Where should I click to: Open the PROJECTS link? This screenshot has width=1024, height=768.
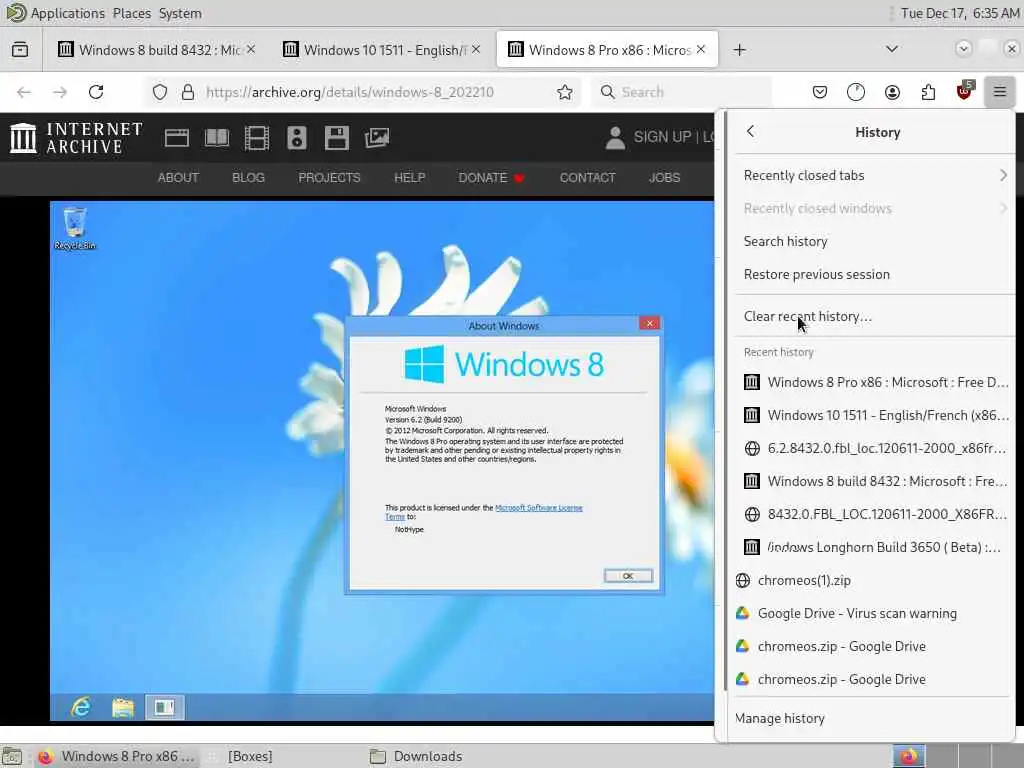pos(329,178)
